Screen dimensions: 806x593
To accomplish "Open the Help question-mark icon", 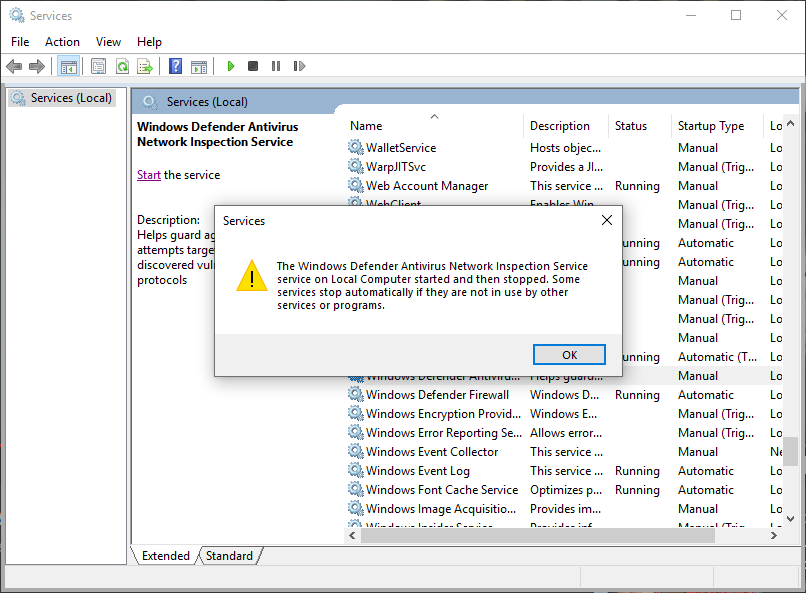I will [x=175, y=66].
